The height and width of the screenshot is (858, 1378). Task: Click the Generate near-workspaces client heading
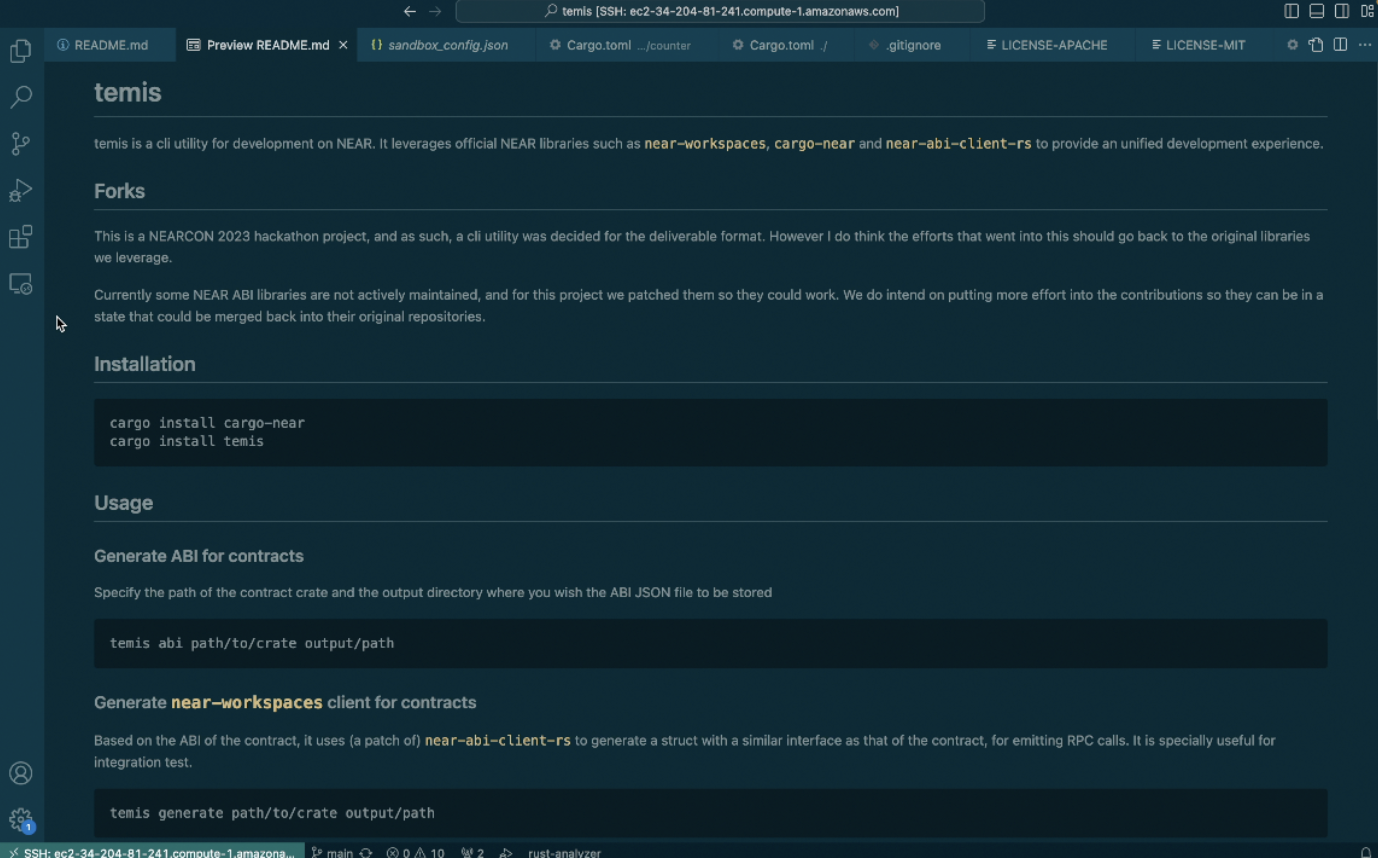[285, 703]
